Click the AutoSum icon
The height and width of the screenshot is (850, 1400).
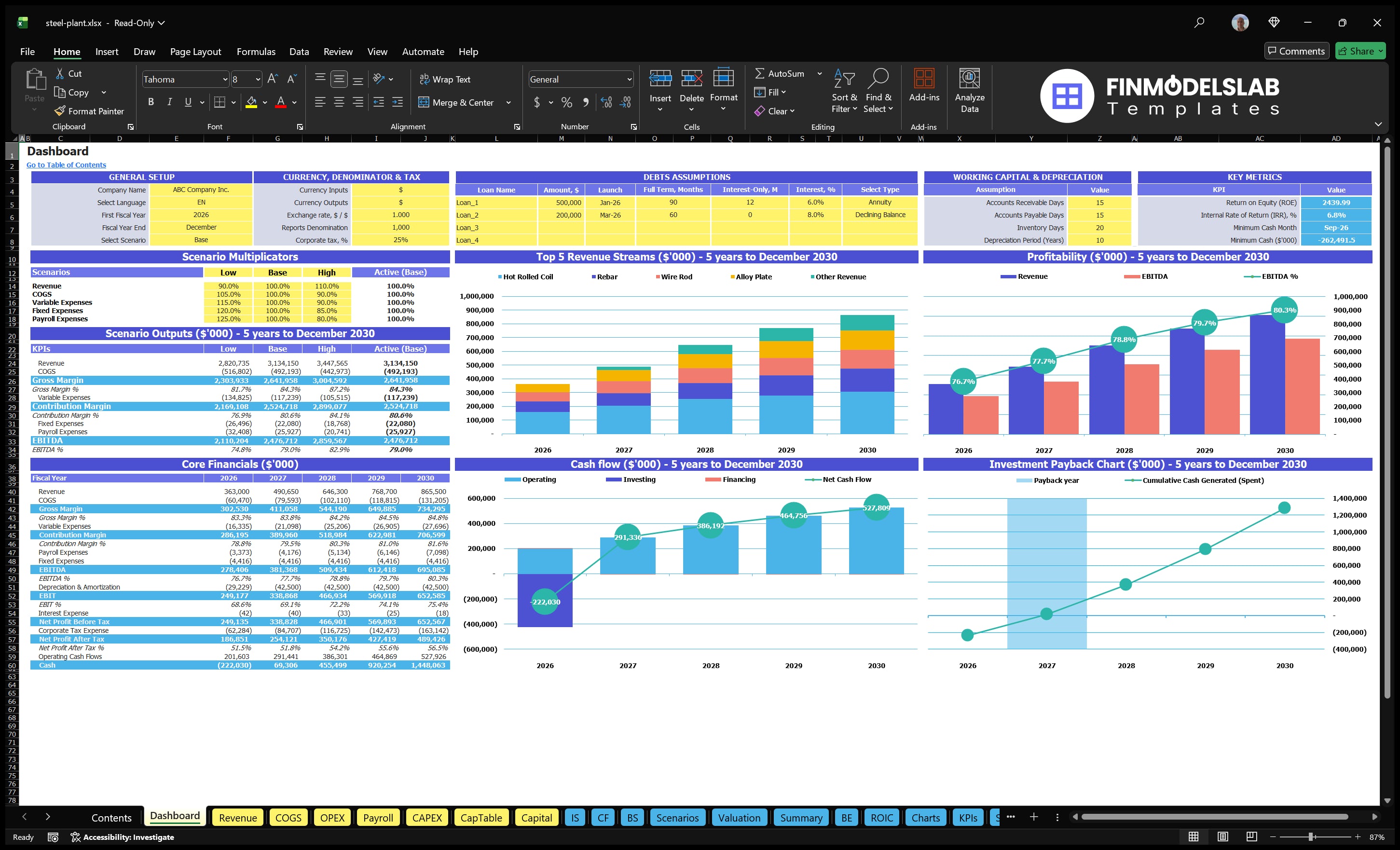761,73
